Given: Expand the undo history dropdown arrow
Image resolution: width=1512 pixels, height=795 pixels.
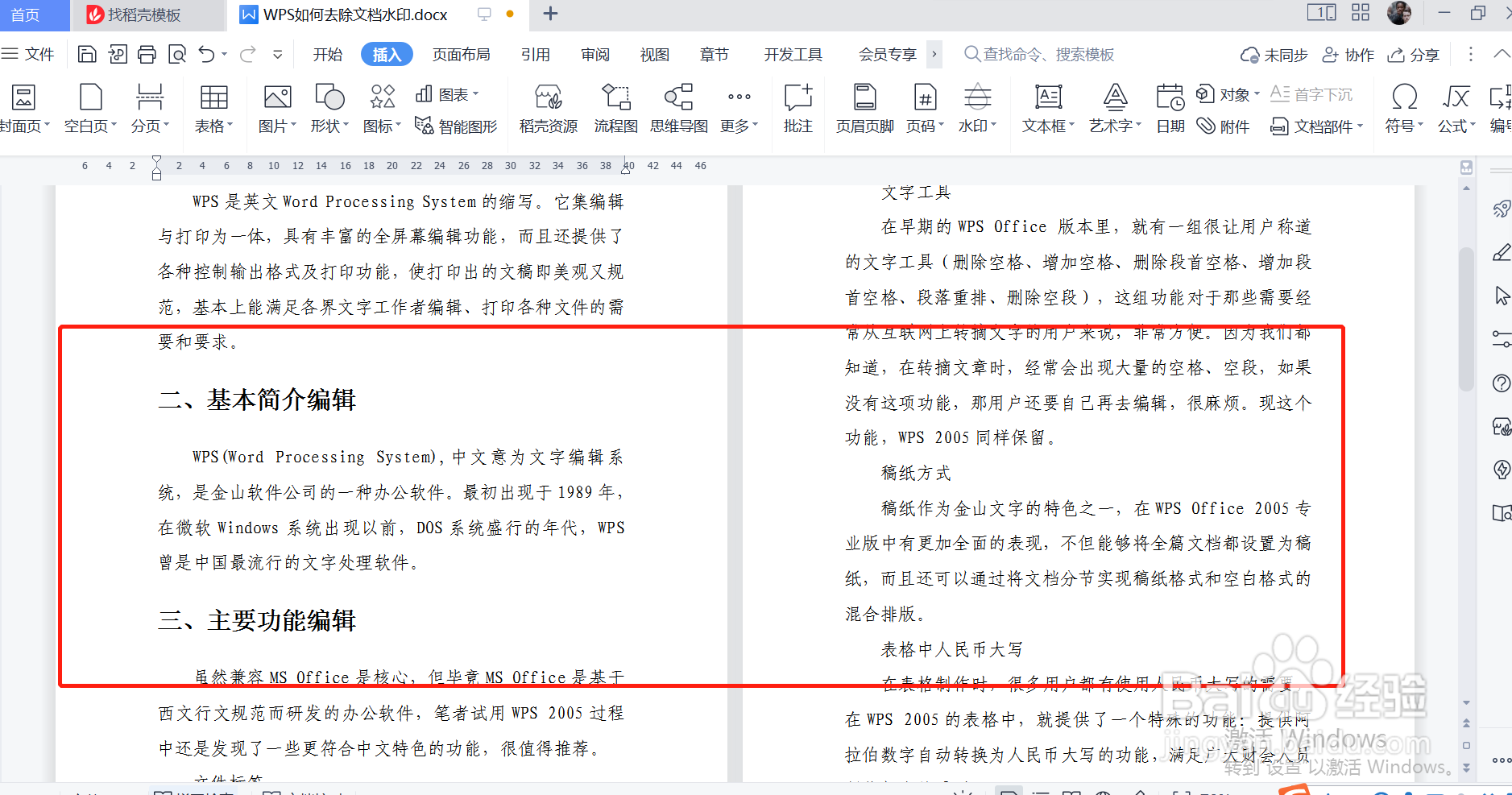Looking at the screenshot, I should point(225,54).
